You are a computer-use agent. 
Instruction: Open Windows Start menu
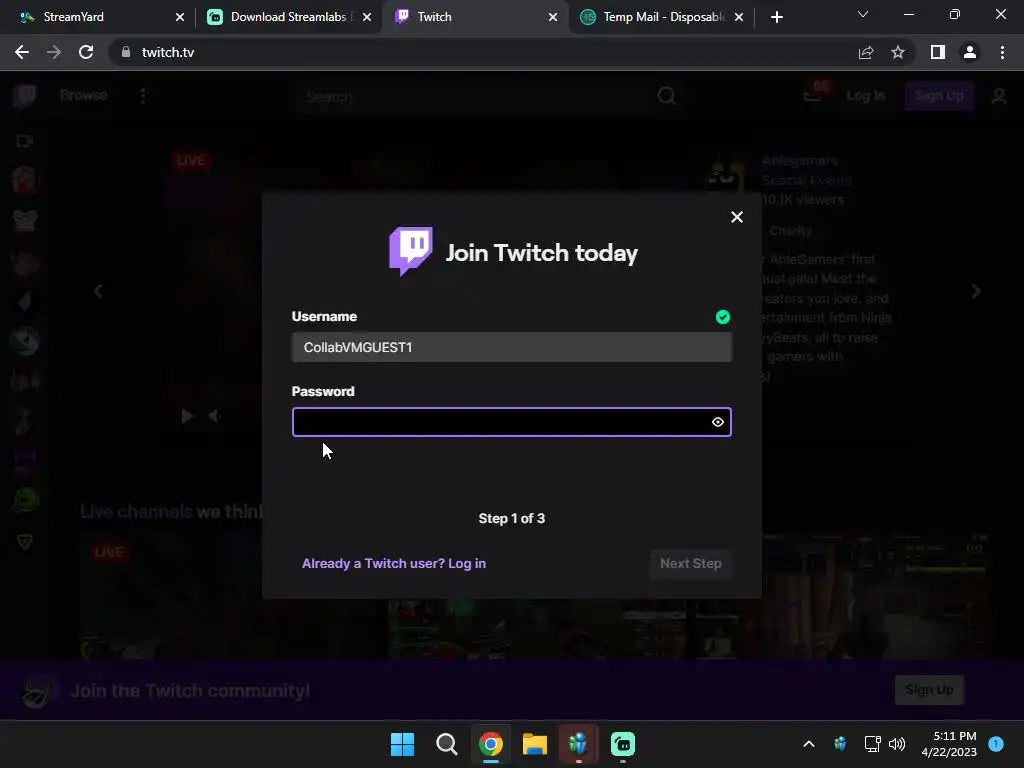coord(402,744)
